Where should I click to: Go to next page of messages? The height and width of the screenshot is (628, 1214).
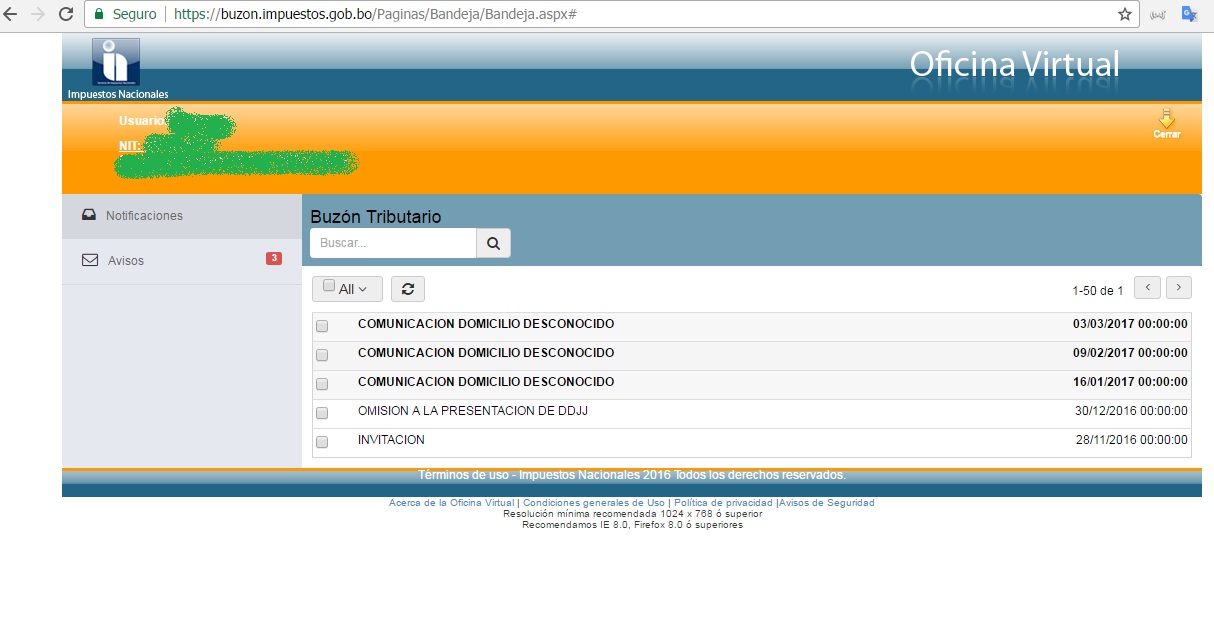(1179, 288)
